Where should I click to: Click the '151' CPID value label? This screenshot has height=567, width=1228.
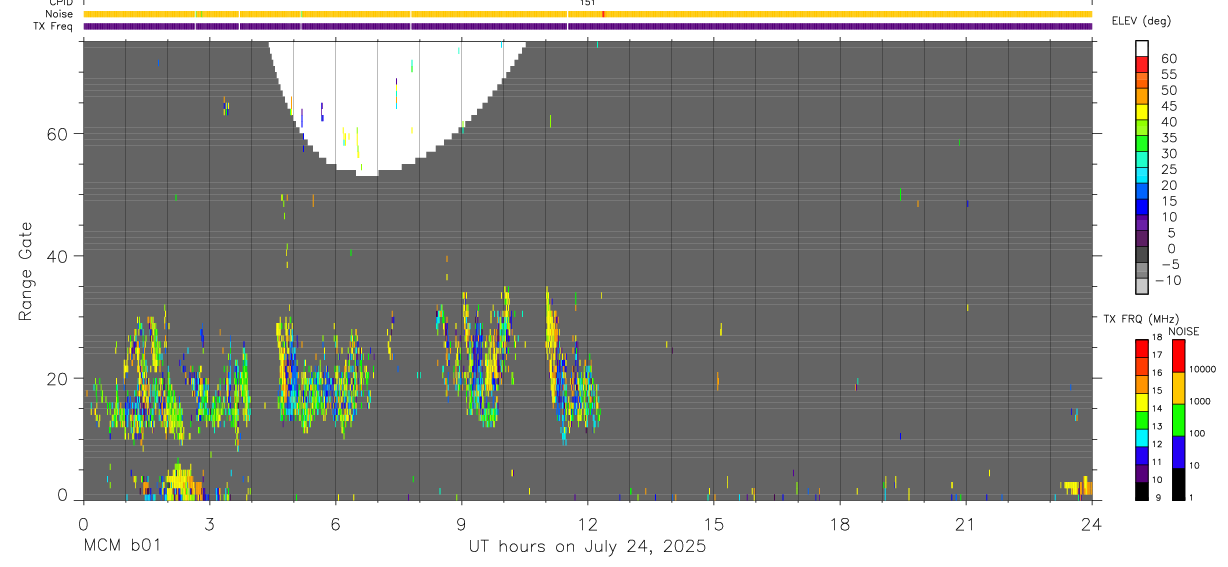click(x=587, y=4)
